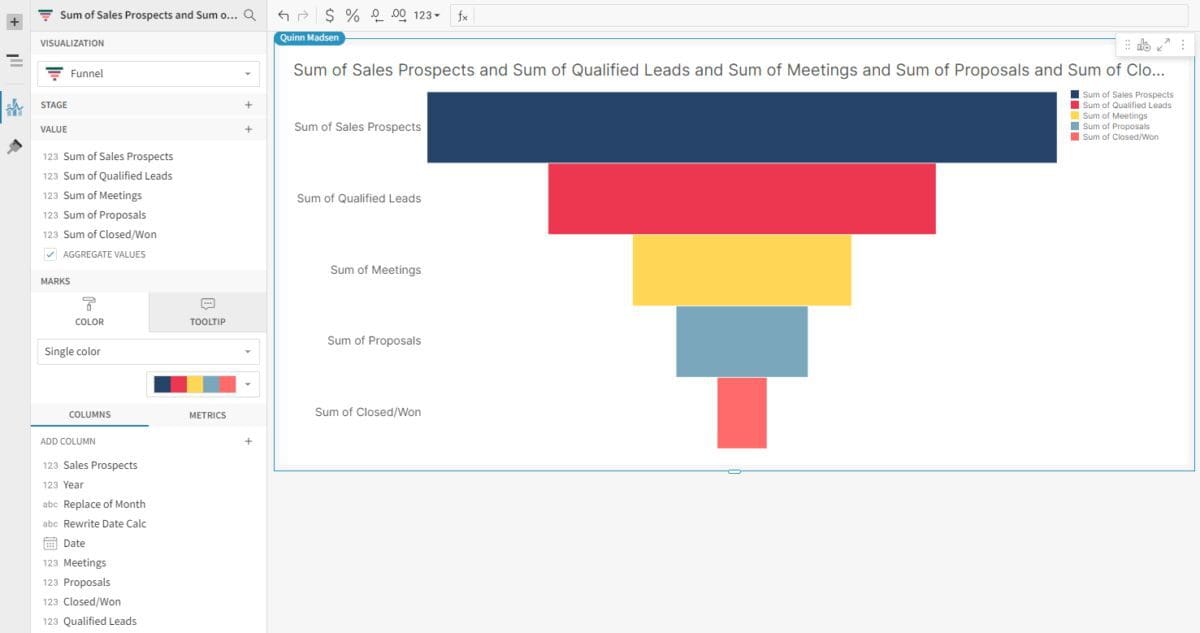Click the decrease decimal places icon
1200x633 pixels.
coord(376,15)
